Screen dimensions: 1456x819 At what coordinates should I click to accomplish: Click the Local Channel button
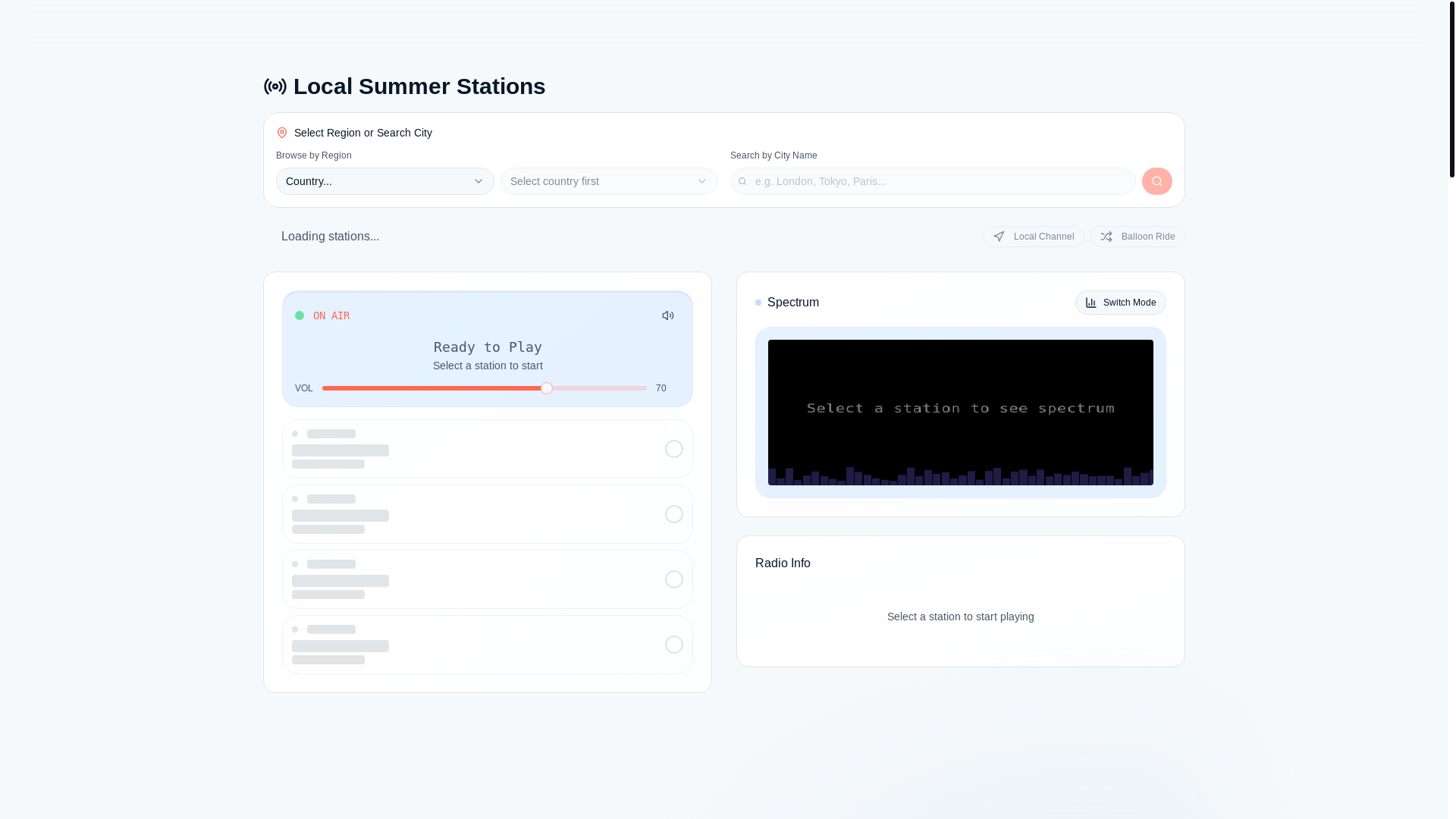point(1034,237)
